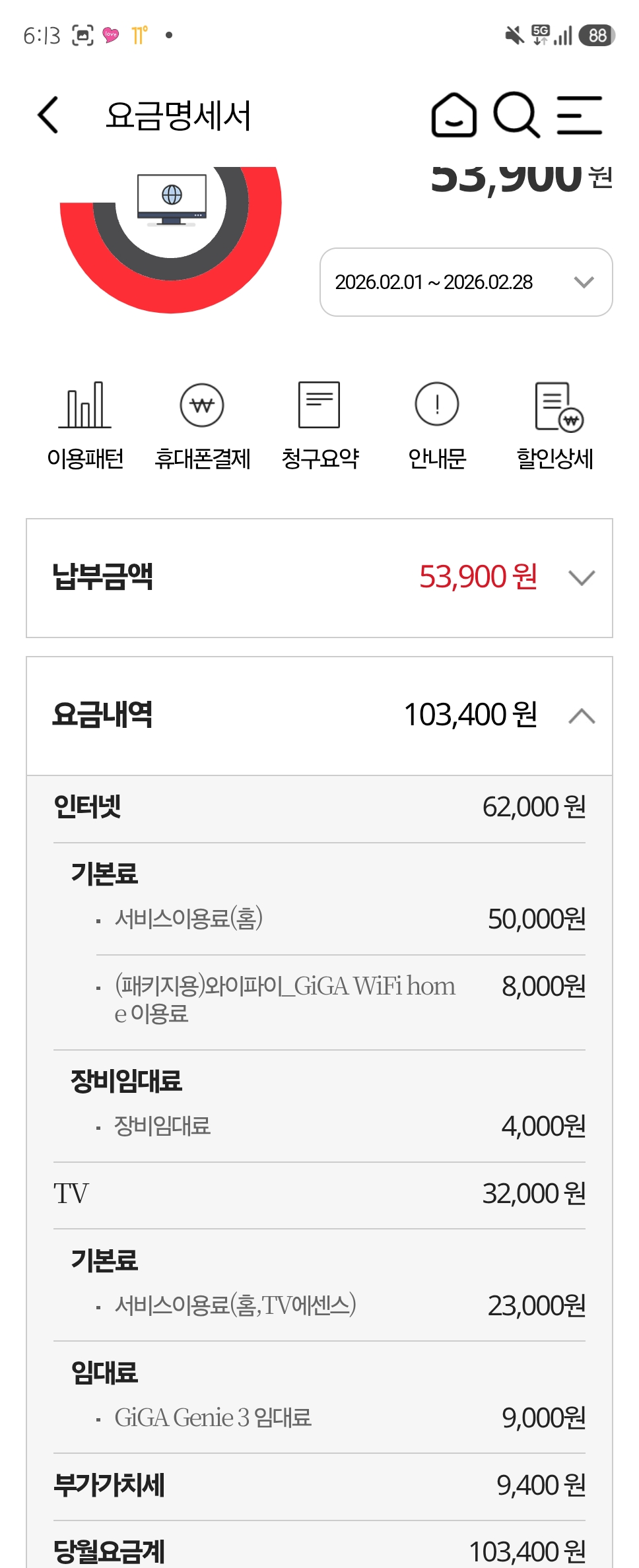Viewport: 639px width, 1568px height.
Task: Tap the 인터넷 62,000 원 row
Action: point(319,807)
